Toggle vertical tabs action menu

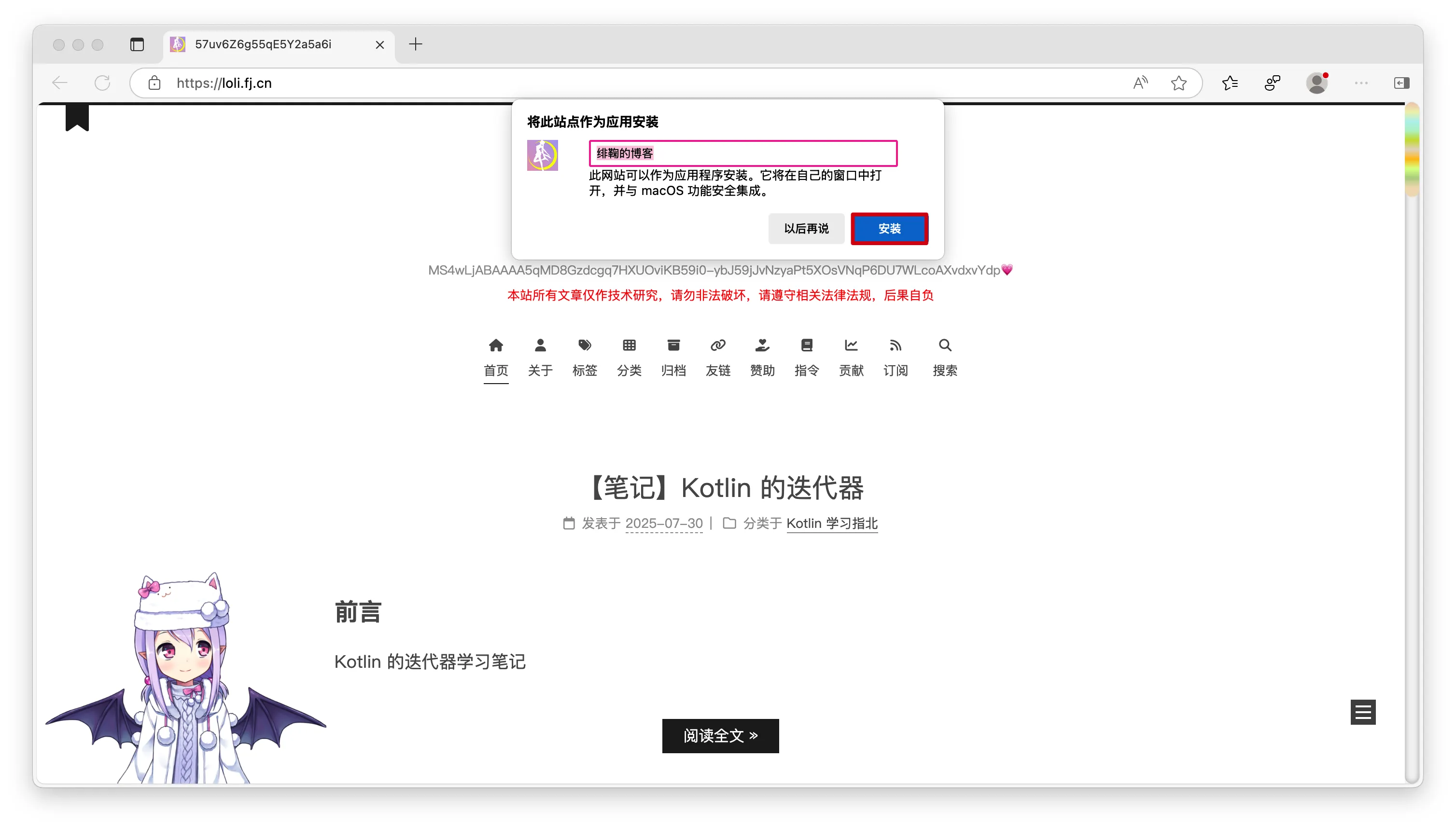(137, 44)
